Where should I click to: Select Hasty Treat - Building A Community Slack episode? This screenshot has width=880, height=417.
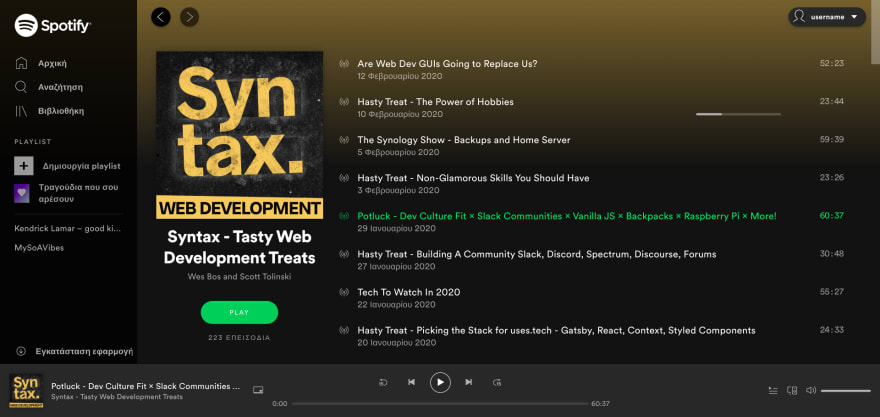pos(537,254)
